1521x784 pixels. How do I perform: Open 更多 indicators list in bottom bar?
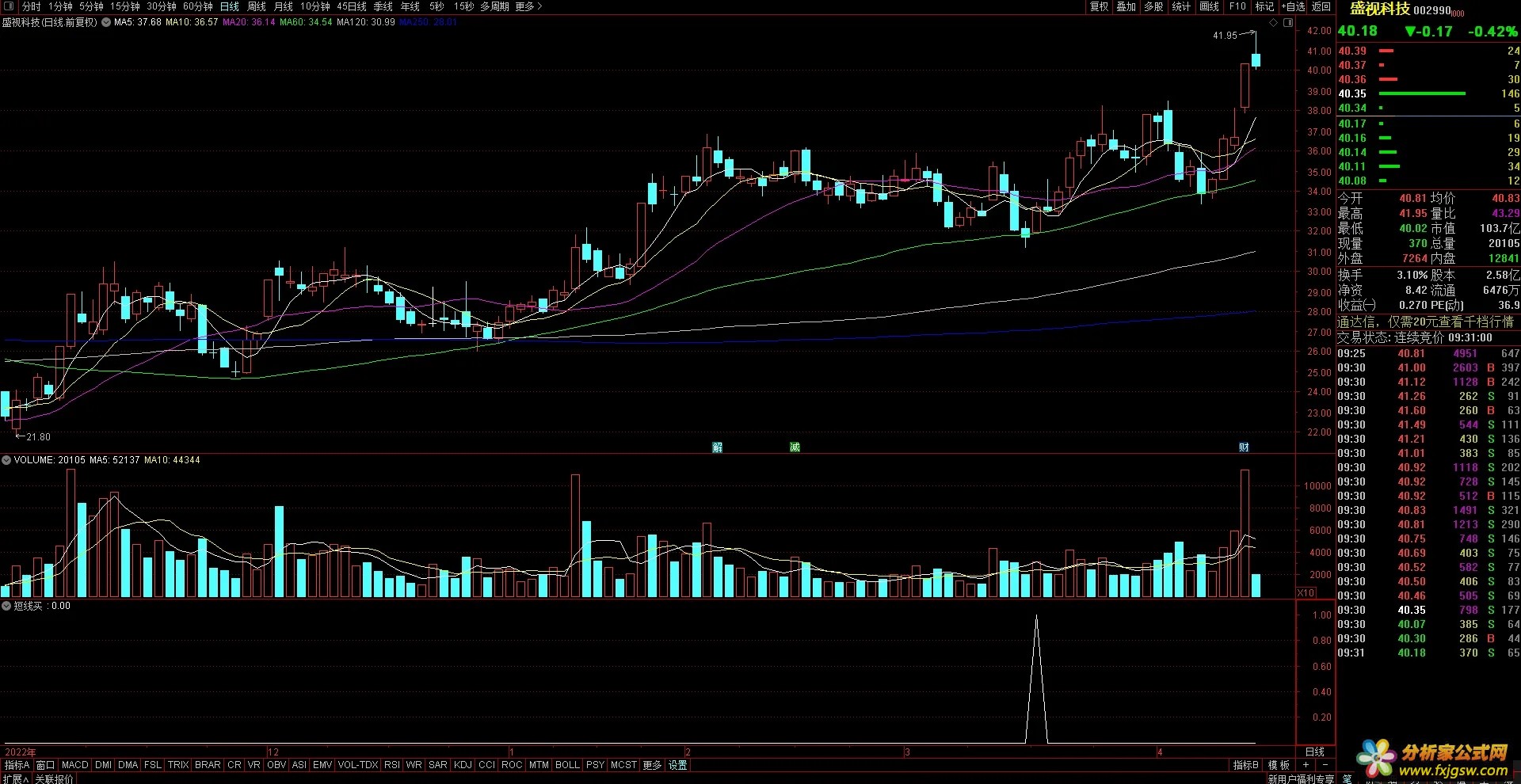pos(652,765)
